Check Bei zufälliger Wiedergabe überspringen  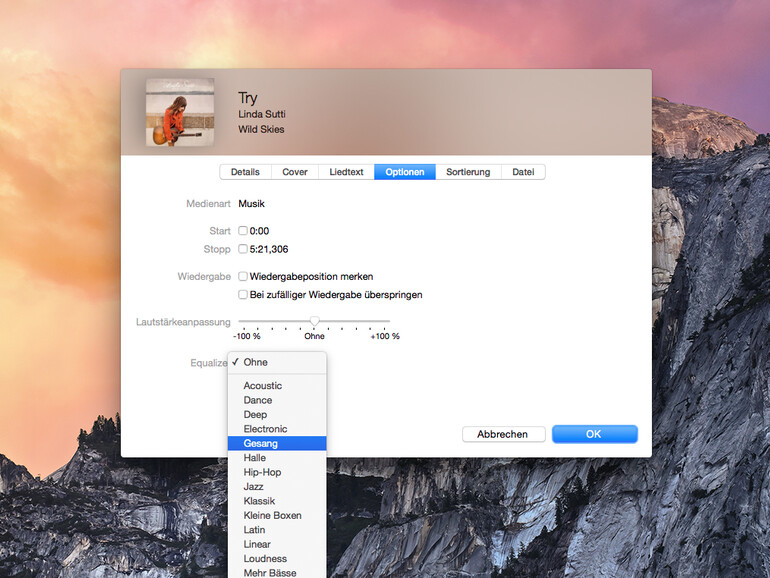tap(243, 294)
